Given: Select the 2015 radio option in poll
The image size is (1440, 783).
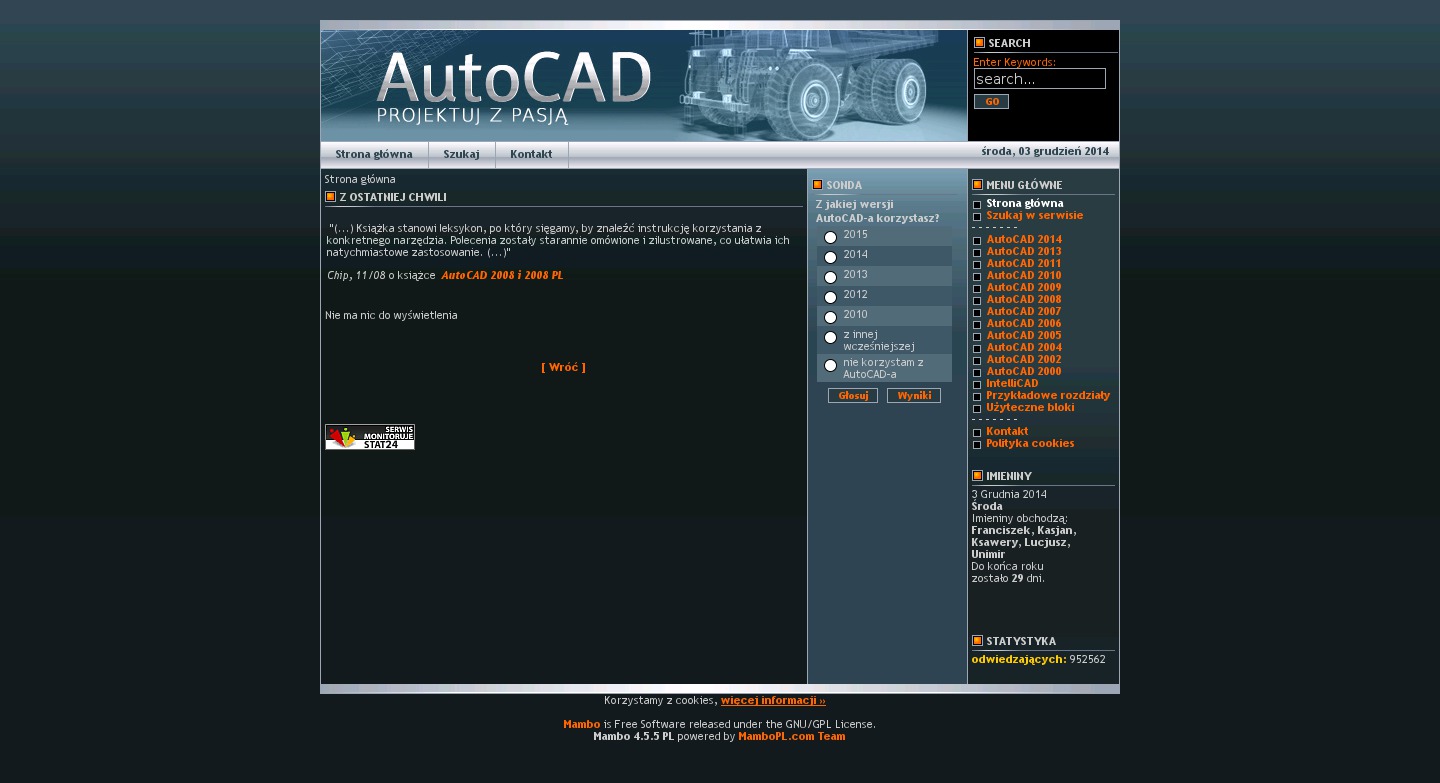Looking at the screenshot, I should point(830,237).
